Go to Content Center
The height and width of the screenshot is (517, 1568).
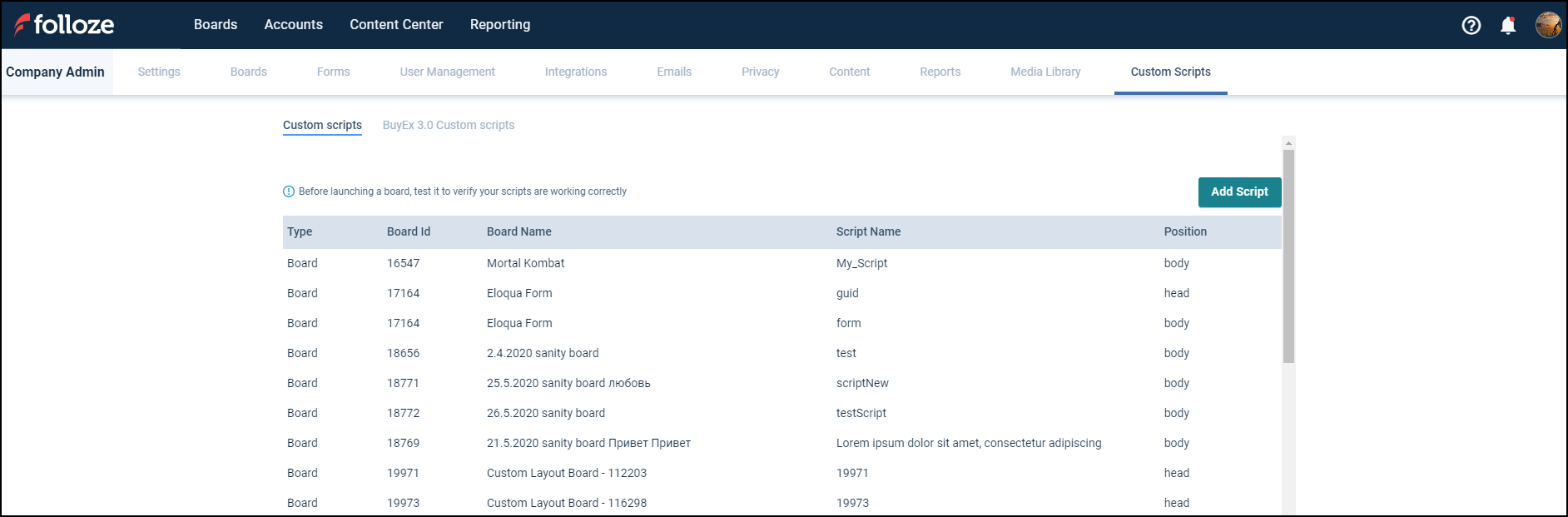coord(396,25)
